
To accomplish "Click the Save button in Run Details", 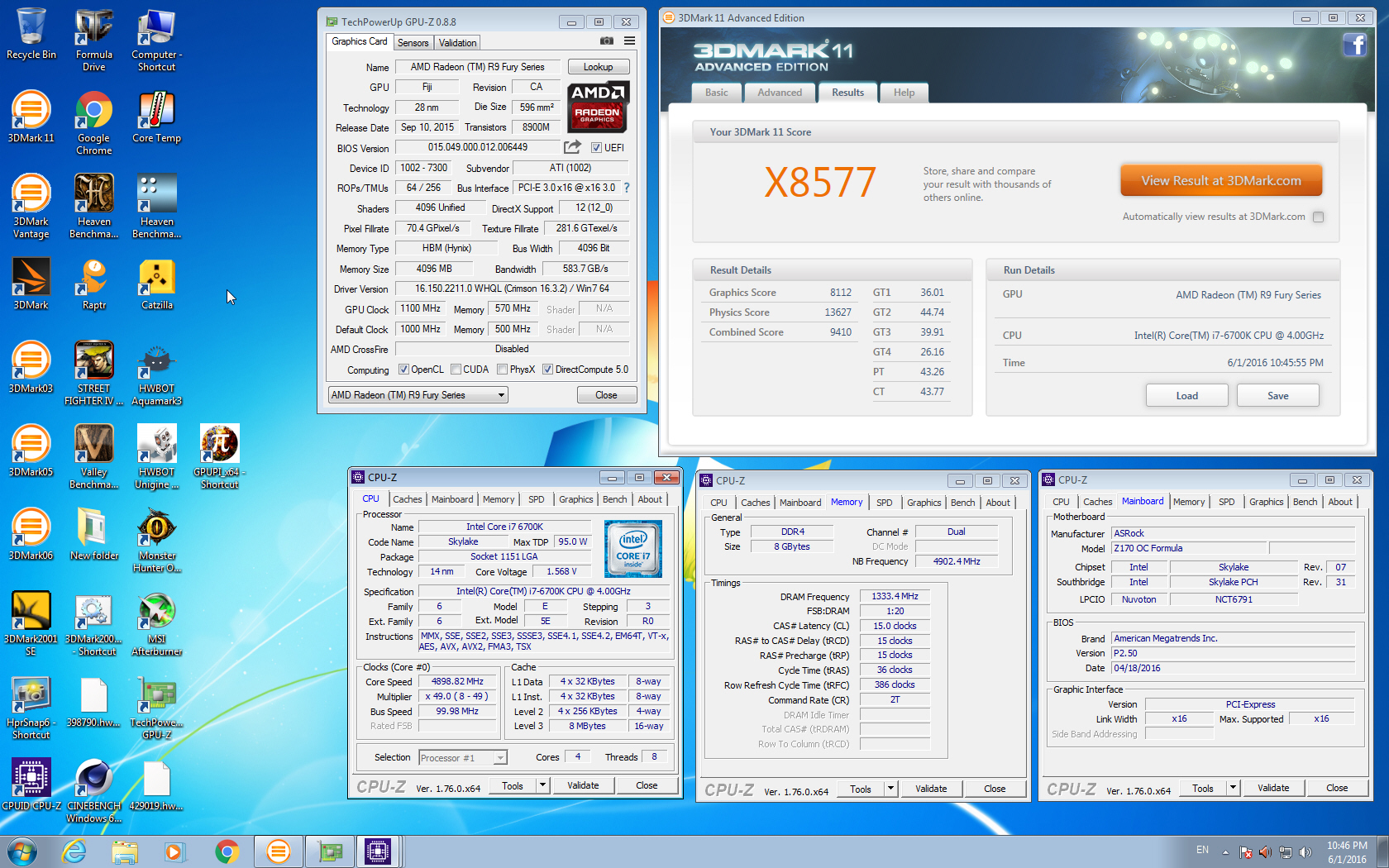I will (x=1277, y=396).
